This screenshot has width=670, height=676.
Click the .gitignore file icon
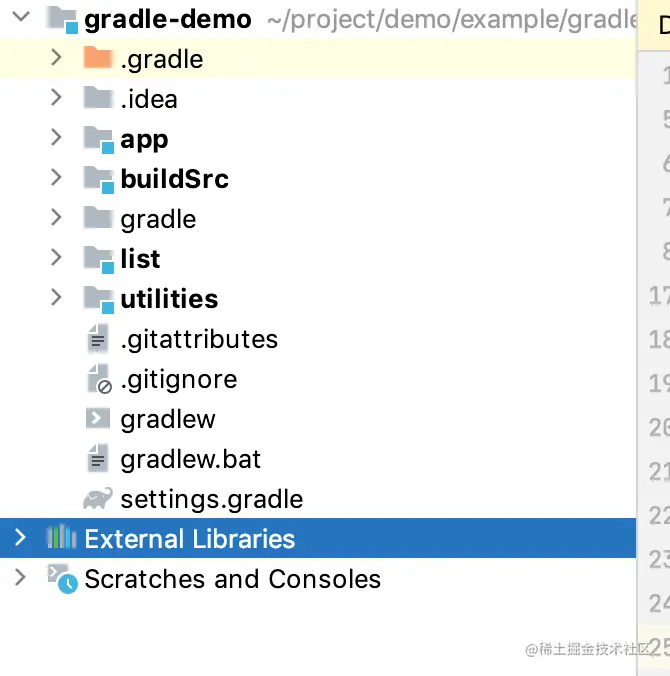click(x=98, y=380)
